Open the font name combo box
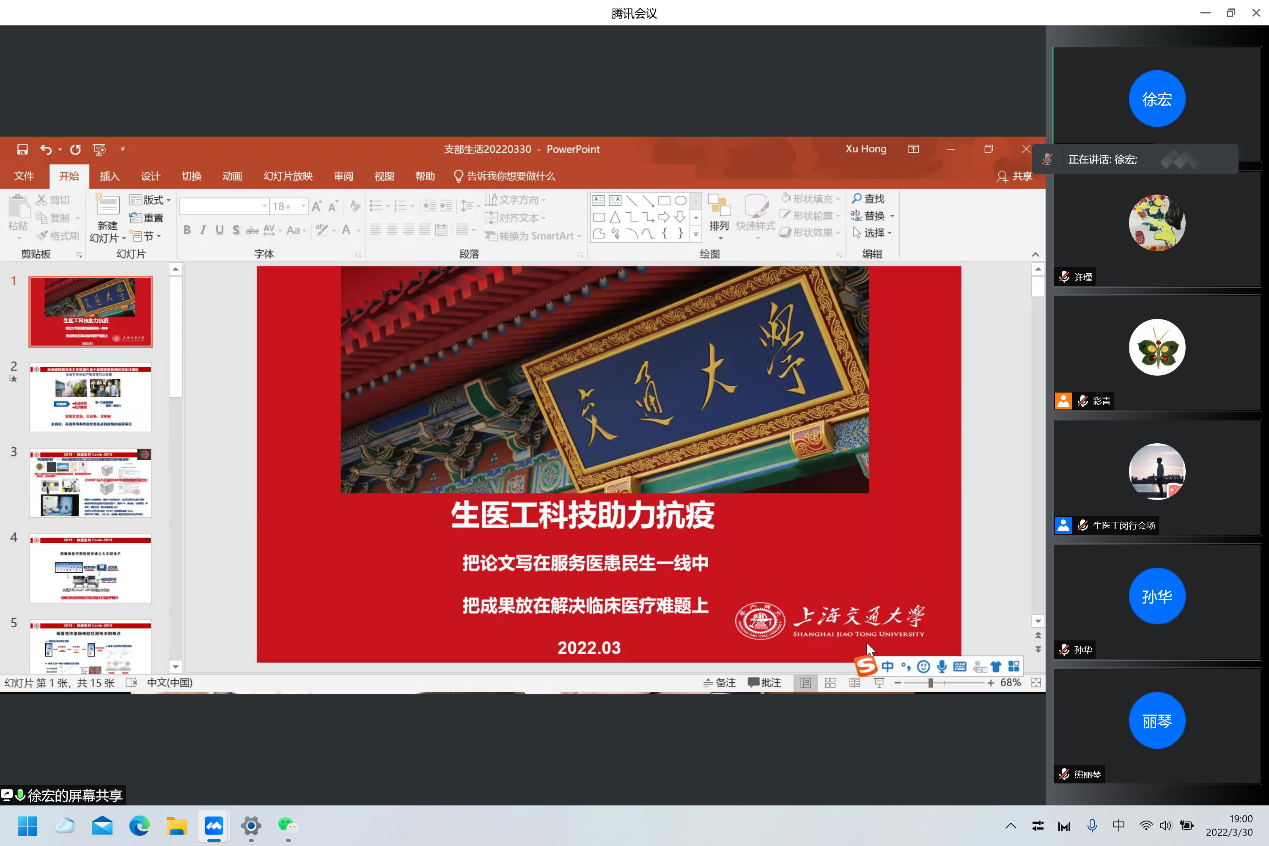The width and height of the screenshot is (1269, 846). coord(224,206)
